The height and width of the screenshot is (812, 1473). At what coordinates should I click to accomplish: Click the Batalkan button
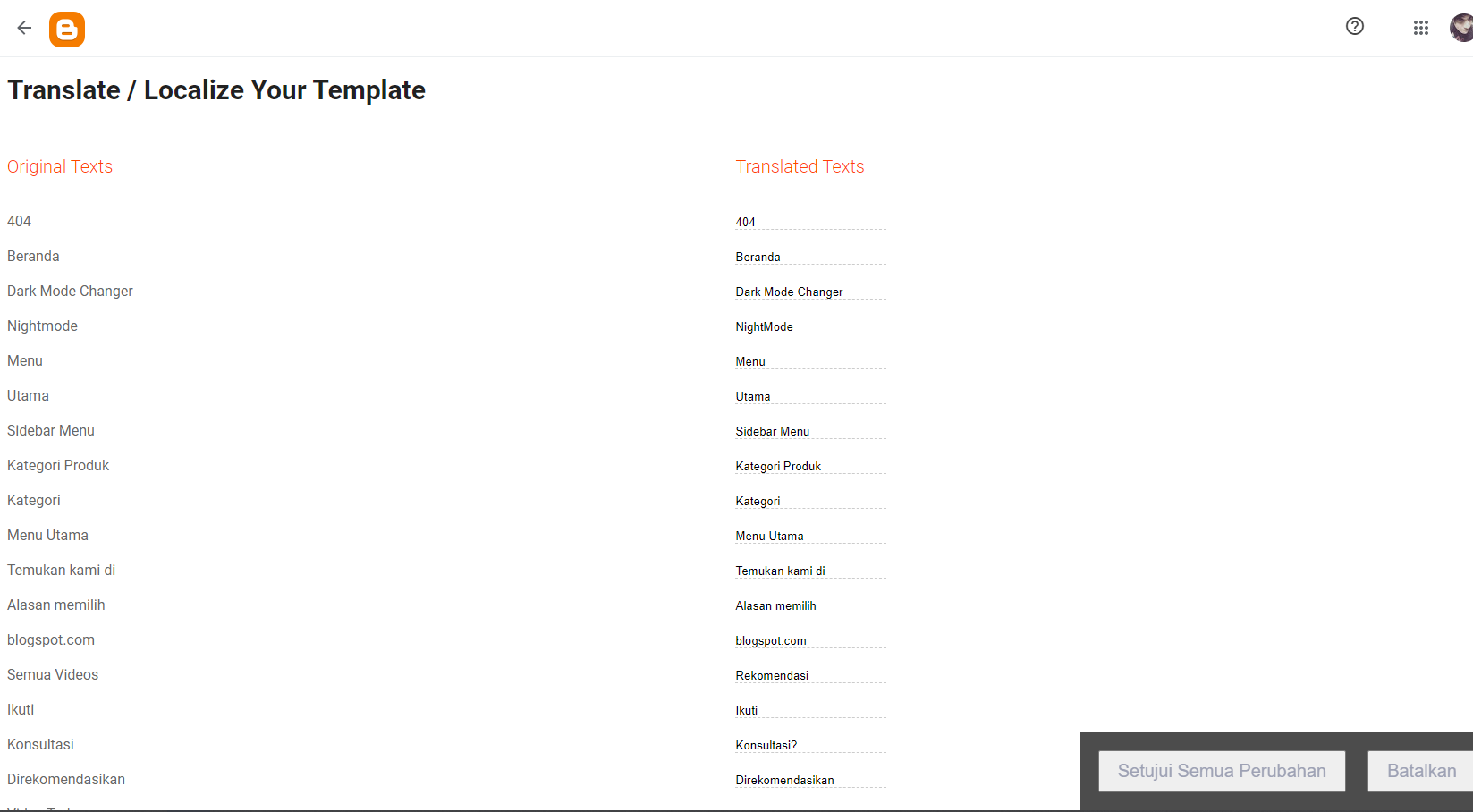point(1422,770)
